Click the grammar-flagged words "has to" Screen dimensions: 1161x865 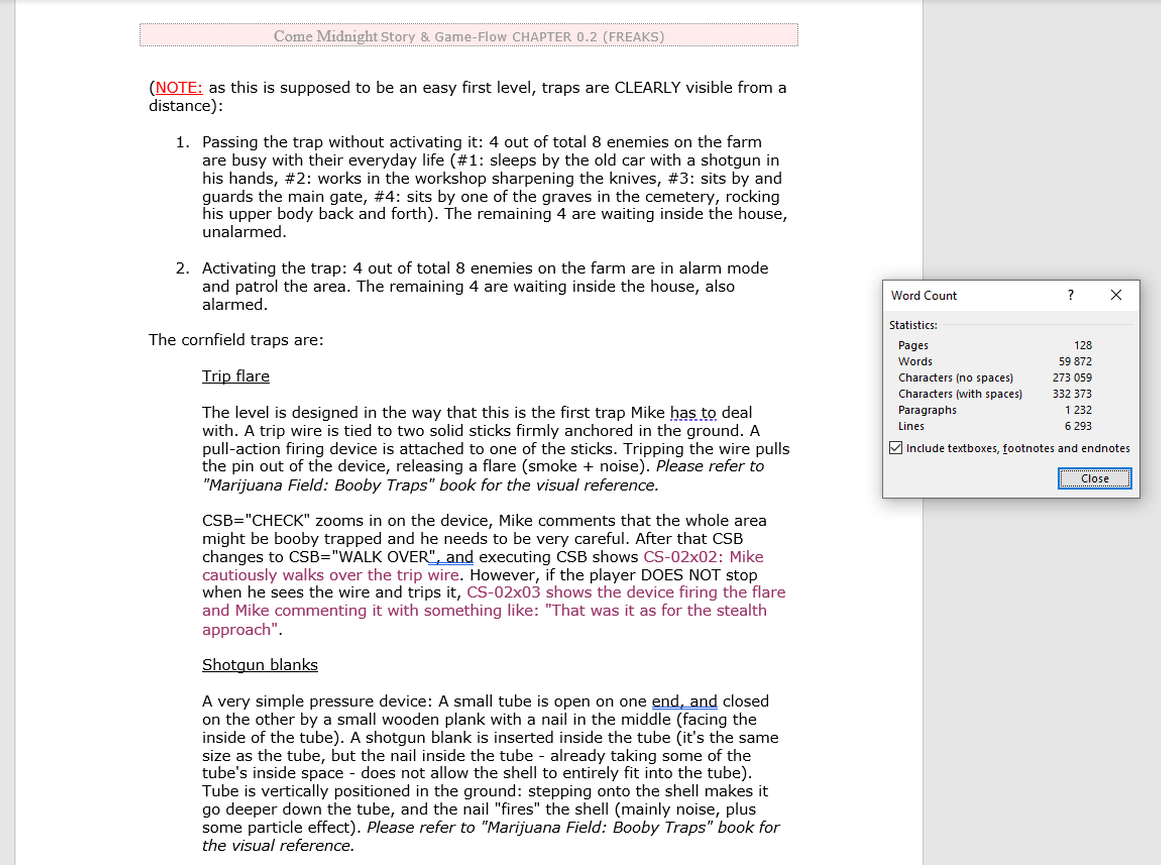pyautogui.click(x=693, y=413)
